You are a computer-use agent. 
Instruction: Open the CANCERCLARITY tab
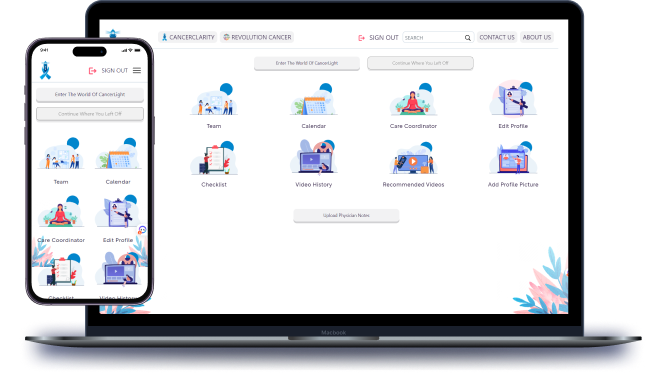pyautogui.click(x=188, y=37)
